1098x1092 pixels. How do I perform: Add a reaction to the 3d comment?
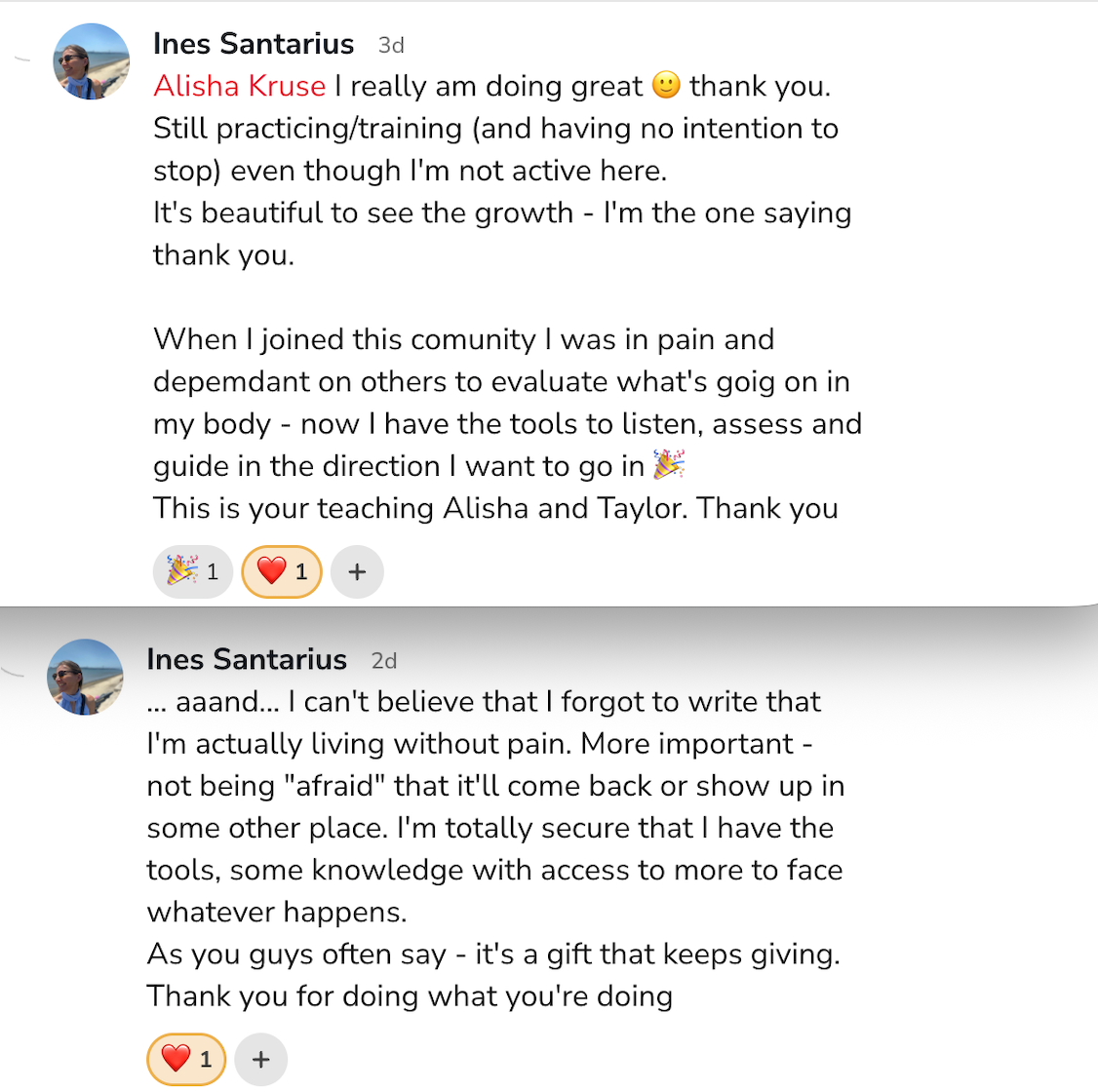pyautogui.click(x=357, y=571)
